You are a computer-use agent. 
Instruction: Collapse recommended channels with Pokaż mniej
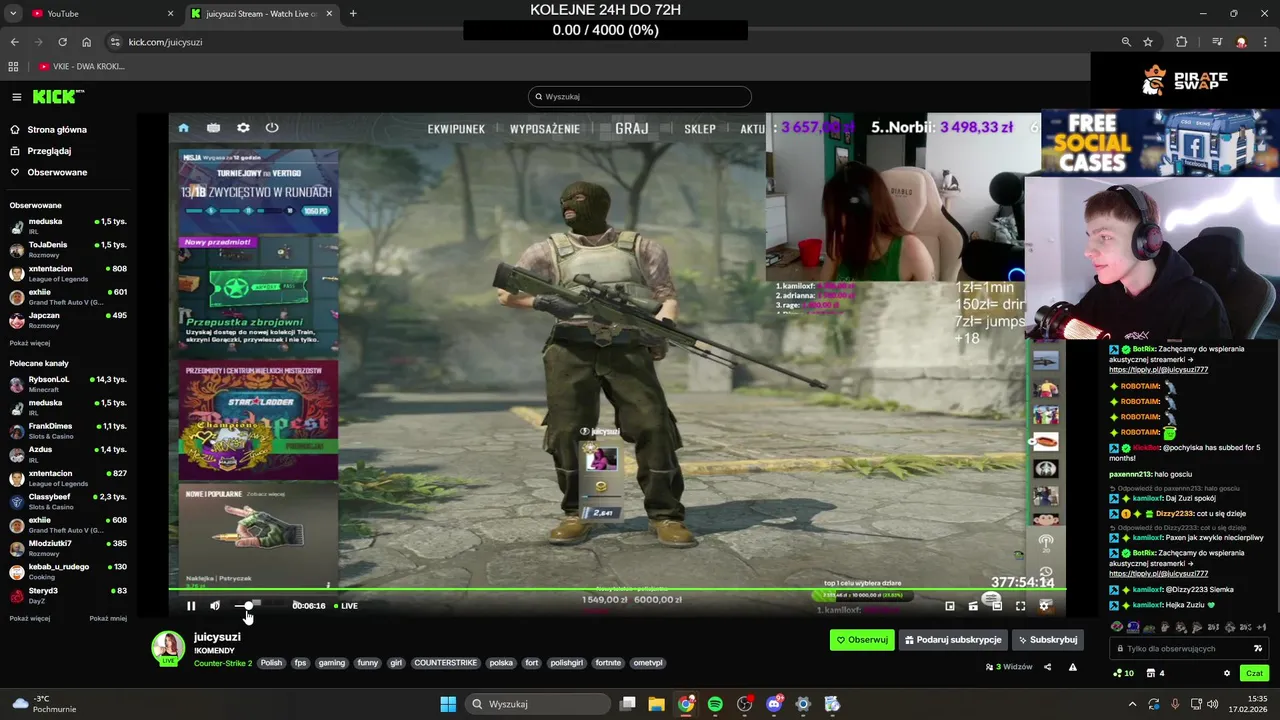click(108, 618)
